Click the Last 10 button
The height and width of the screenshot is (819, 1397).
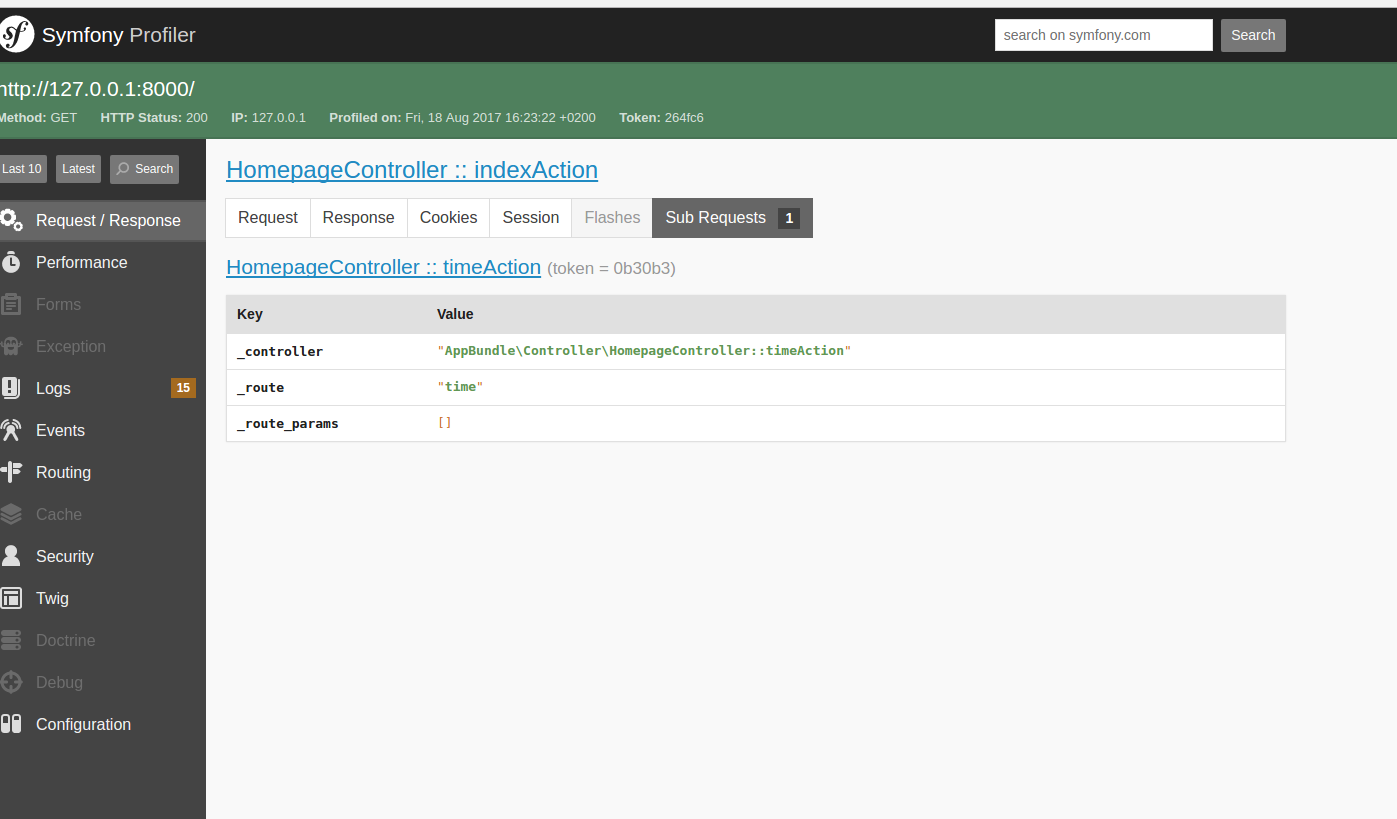(22, 169)
